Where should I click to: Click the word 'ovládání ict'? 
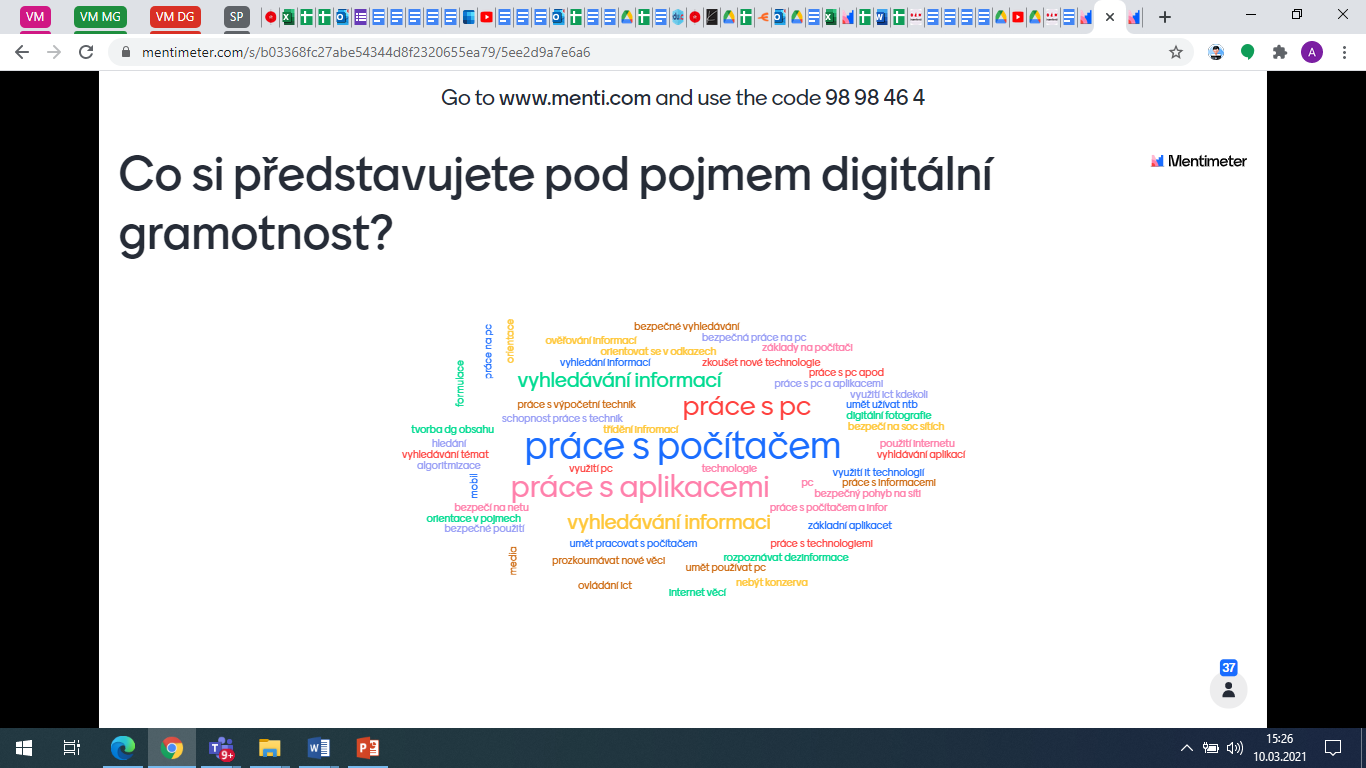pyautogui.click(x=604, y=585)
